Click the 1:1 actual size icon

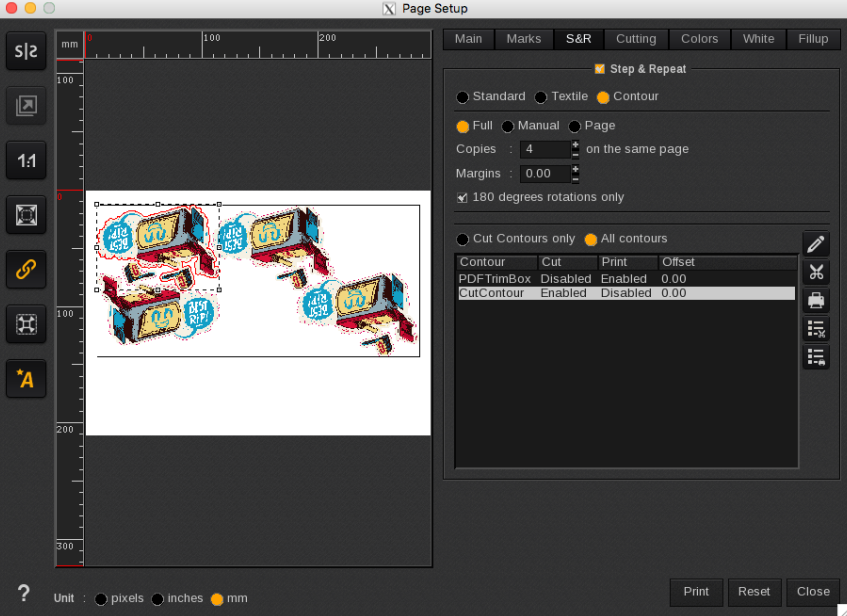pos(26,160)
